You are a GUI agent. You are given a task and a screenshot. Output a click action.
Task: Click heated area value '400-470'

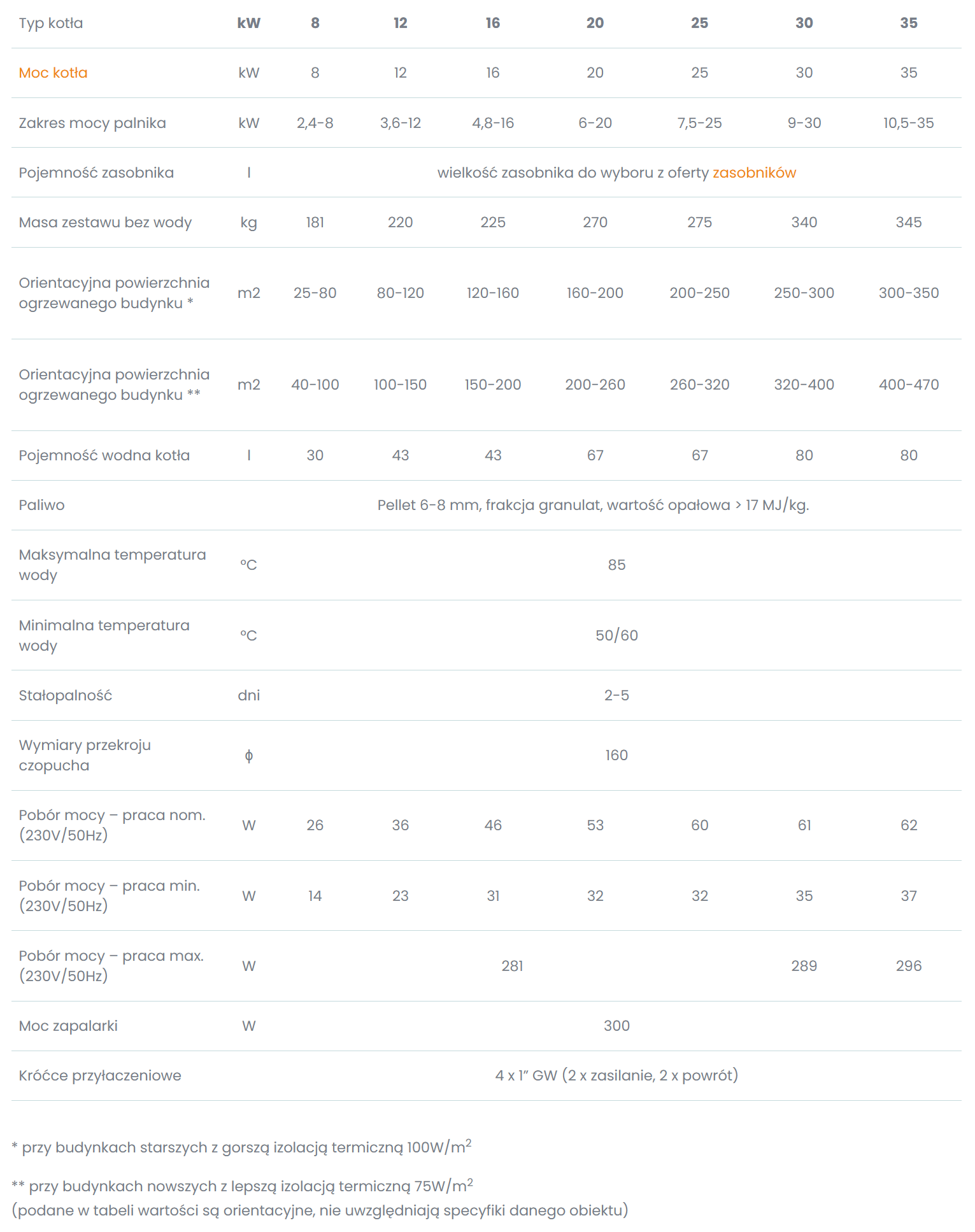click(x=908, y=385)
